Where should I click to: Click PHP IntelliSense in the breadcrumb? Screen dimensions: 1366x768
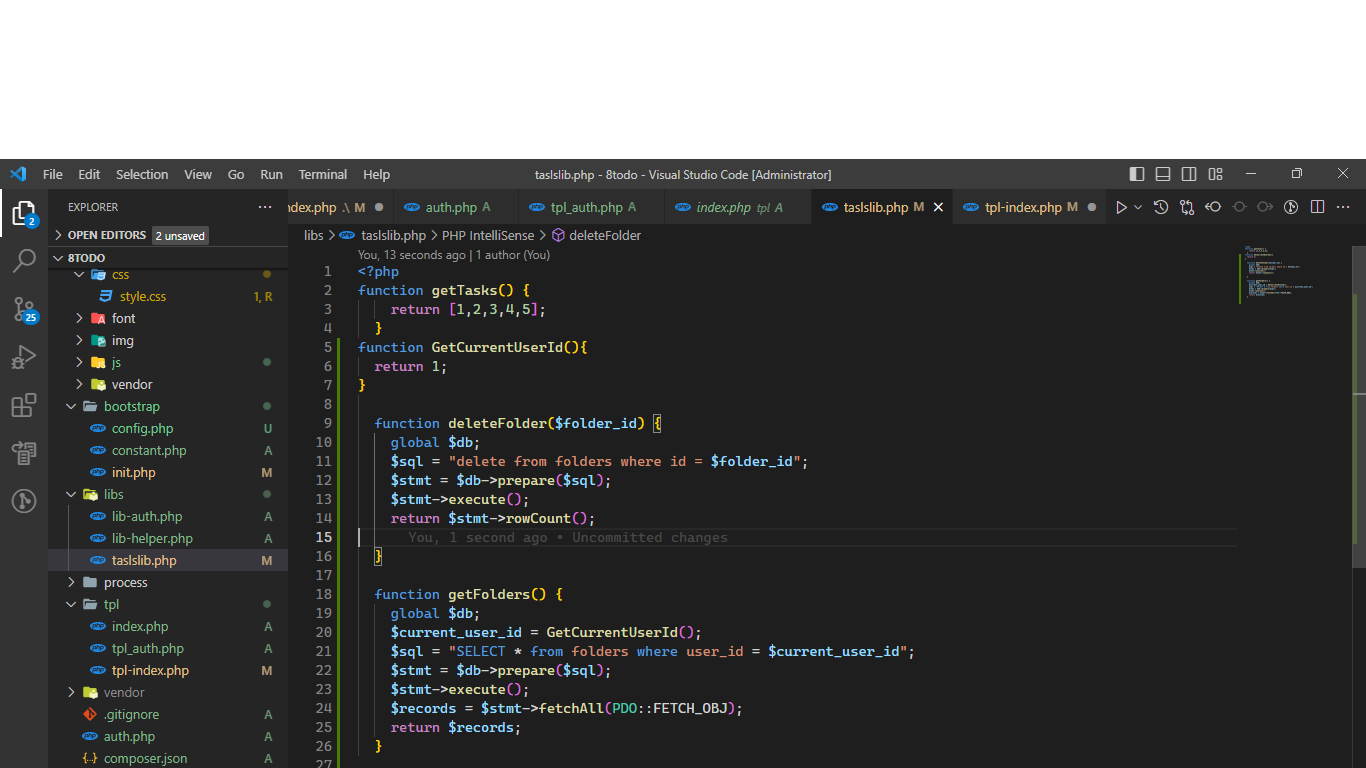coord(488,235)
